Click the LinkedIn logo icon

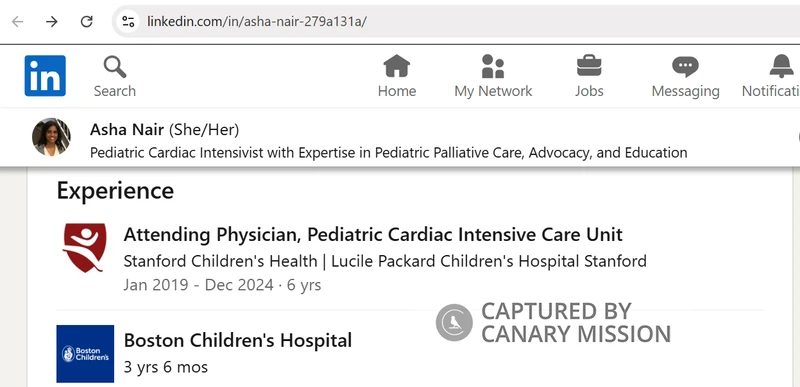point(45,75)
